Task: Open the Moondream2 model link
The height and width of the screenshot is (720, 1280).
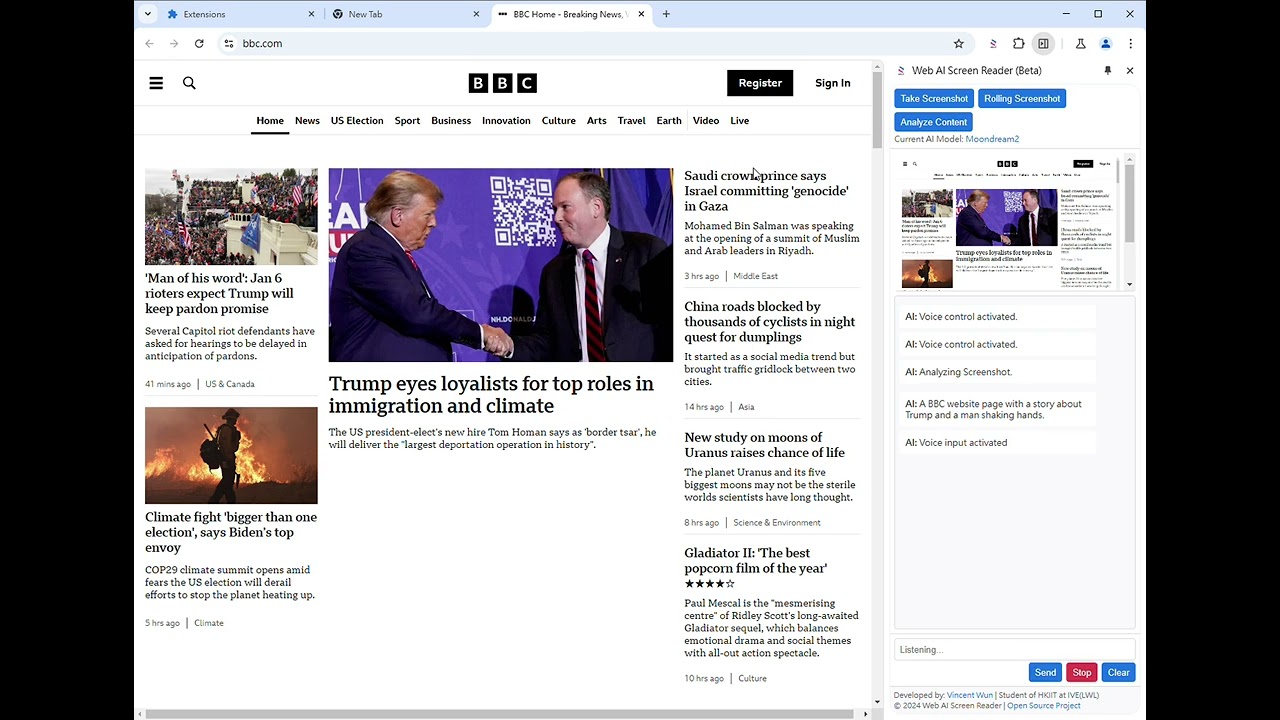Action: [x=992, y=139]
